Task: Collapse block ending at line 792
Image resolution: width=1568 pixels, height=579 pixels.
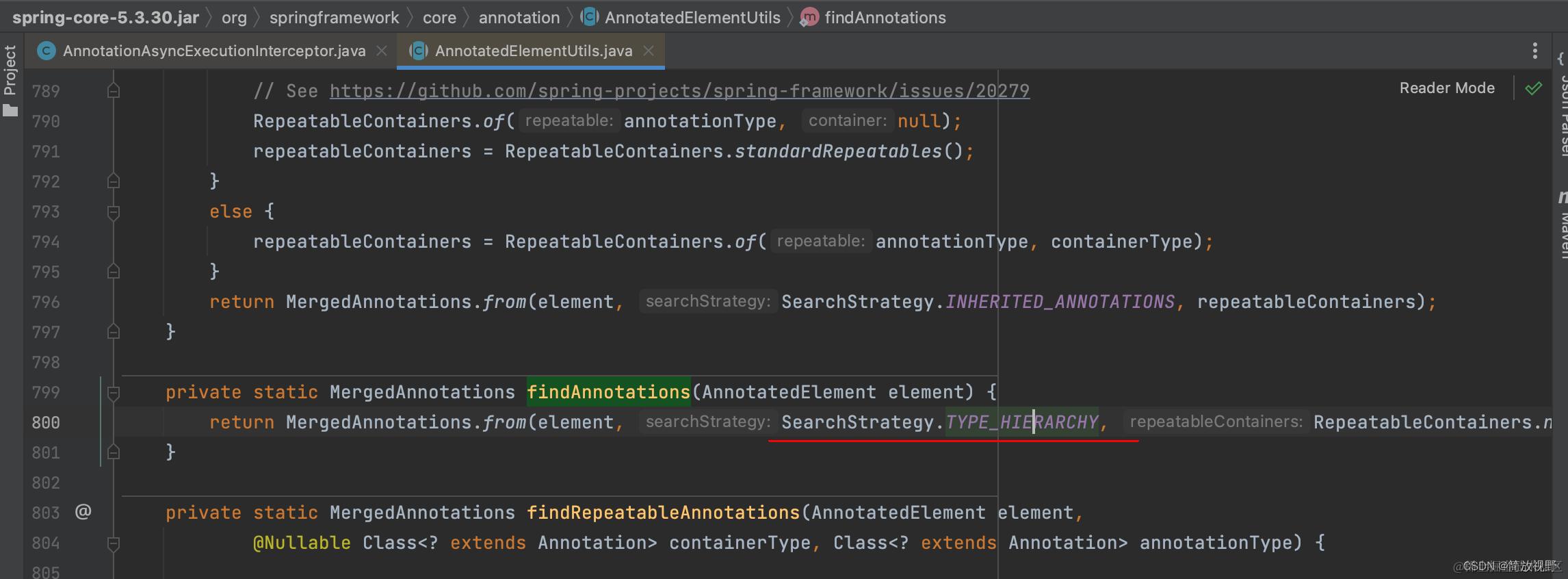Action: [114, 181]
